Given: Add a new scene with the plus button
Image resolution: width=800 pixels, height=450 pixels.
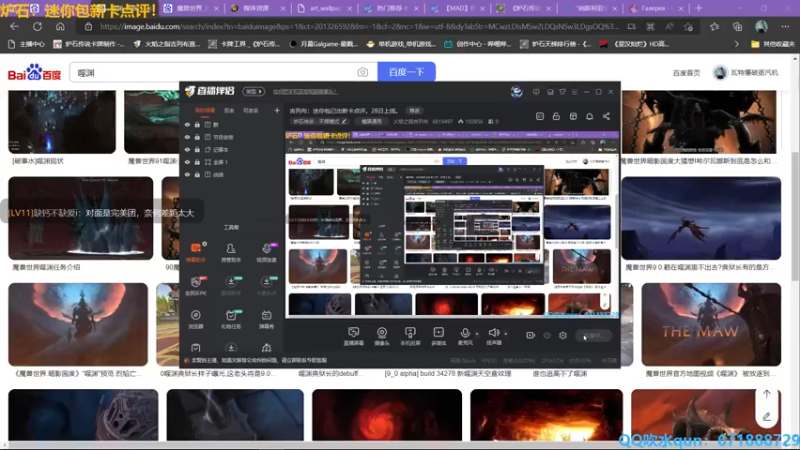Looking at the screenshot, I should [277, 110].
